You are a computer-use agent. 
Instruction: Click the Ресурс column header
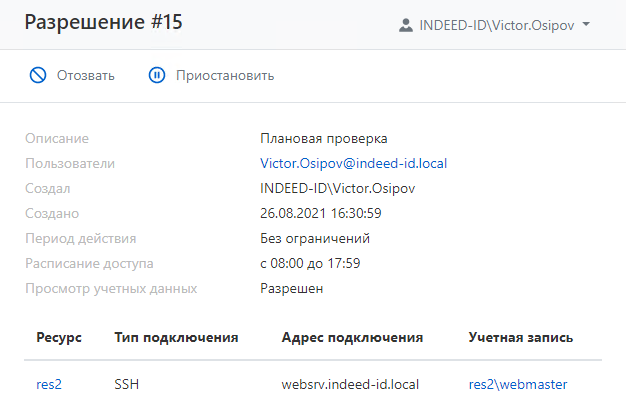(x=59, y=338)
